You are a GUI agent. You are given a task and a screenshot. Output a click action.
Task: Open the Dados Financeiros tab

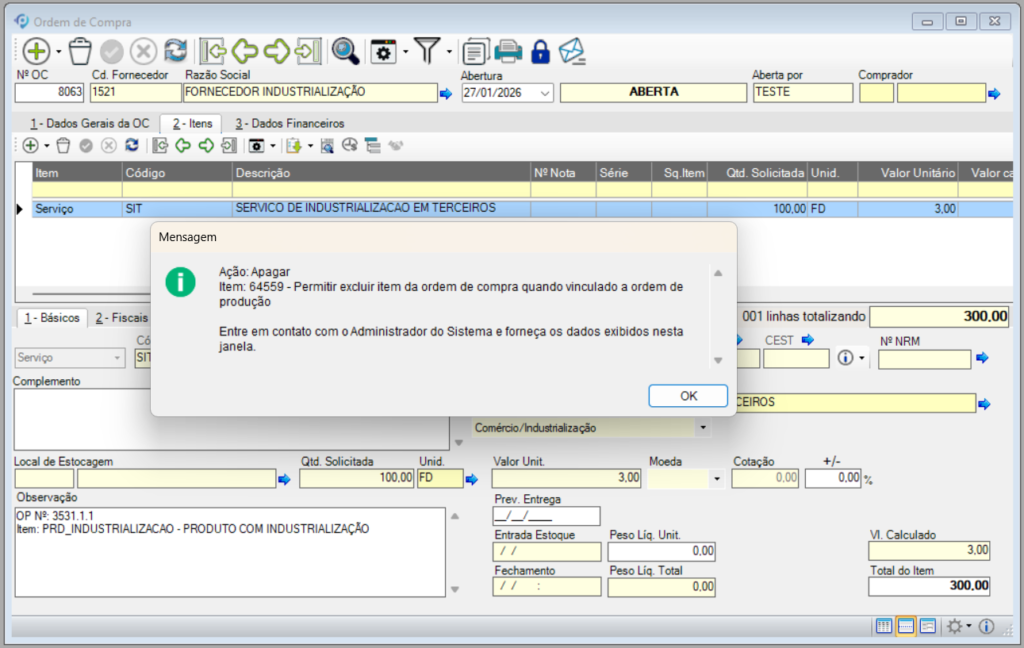[x=290, y=123]
